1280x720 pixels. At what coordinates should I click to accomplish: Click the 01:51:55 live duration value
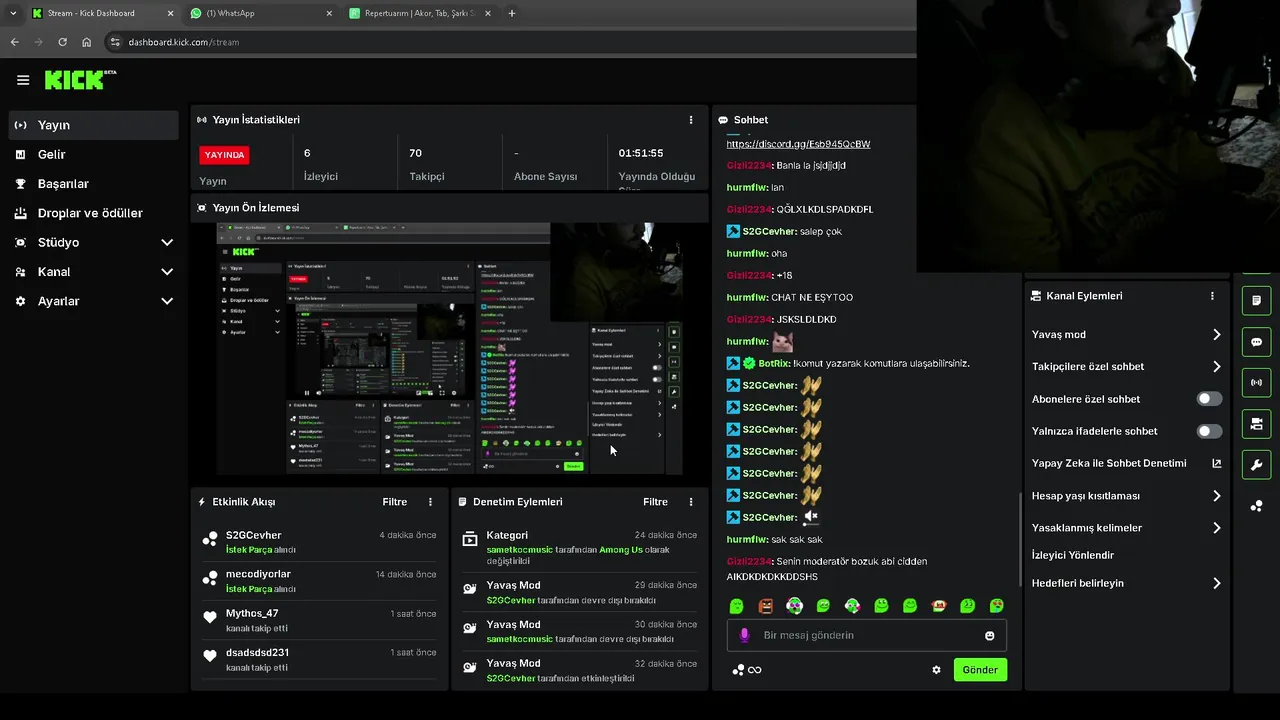[x=641, y=153]
